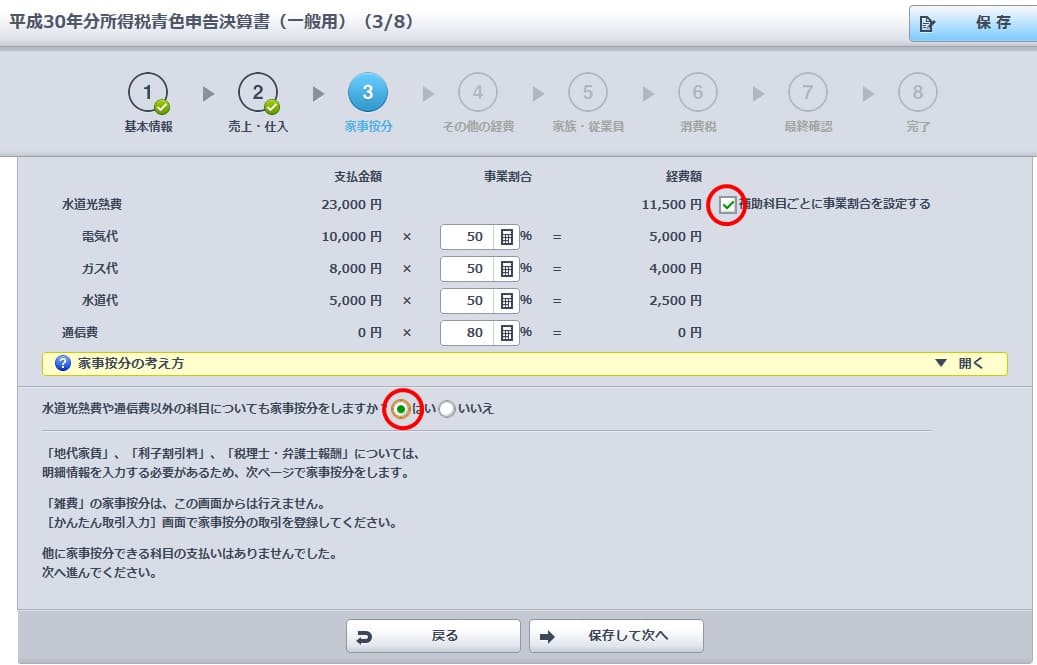Click the 経費額 column header
Image resolution: width=1037 pixels, height=665 pixels.
(x=684, y=176)
